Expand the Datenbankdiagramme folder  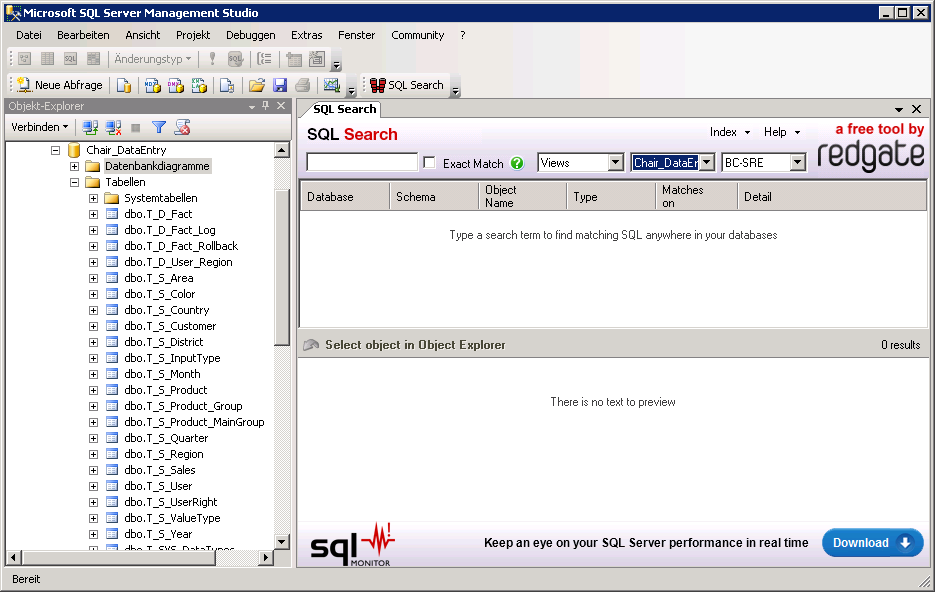point(75,166)
